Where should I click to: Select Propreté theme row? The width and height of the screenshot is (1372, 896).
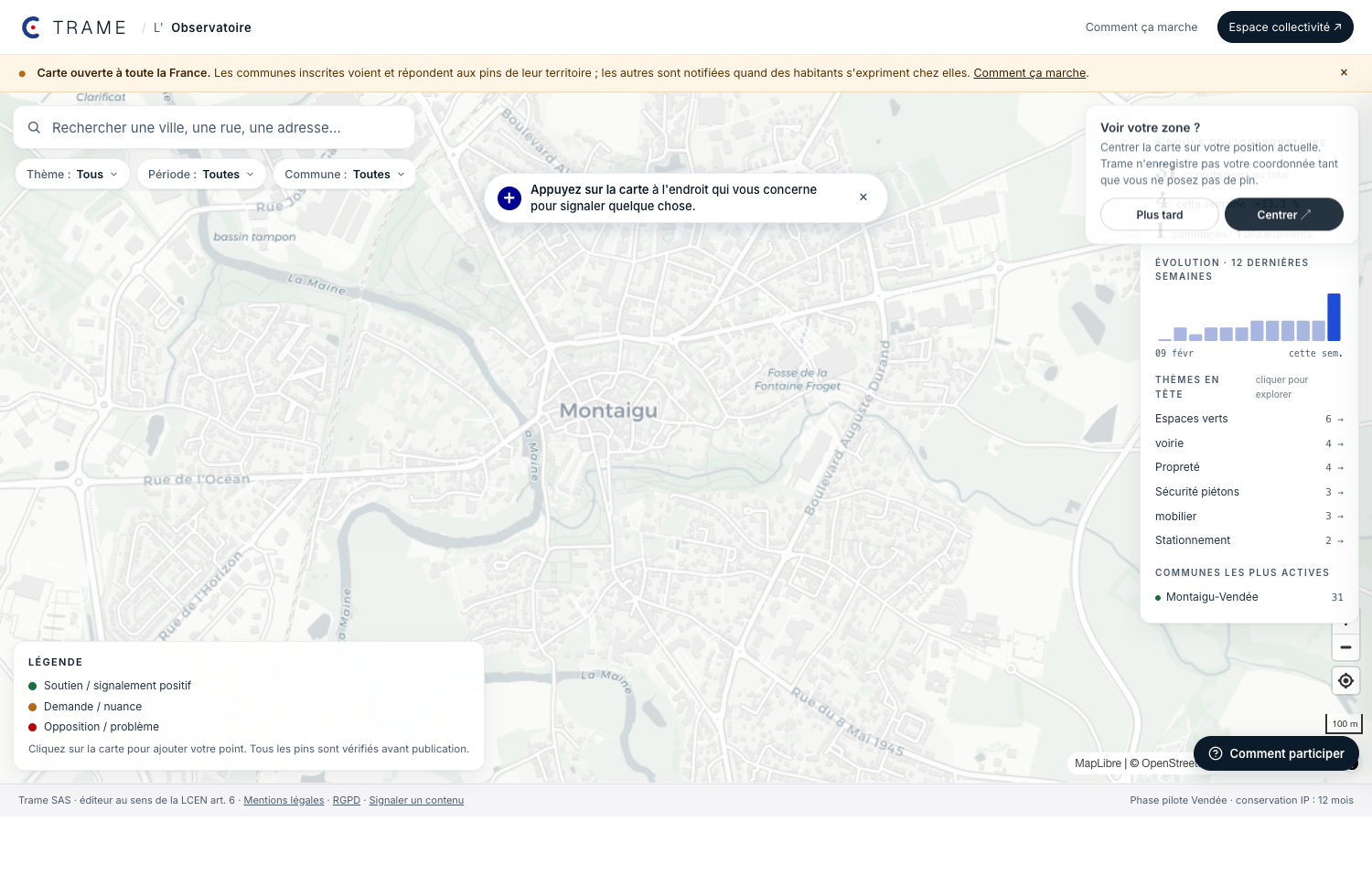pos(1249,467)
